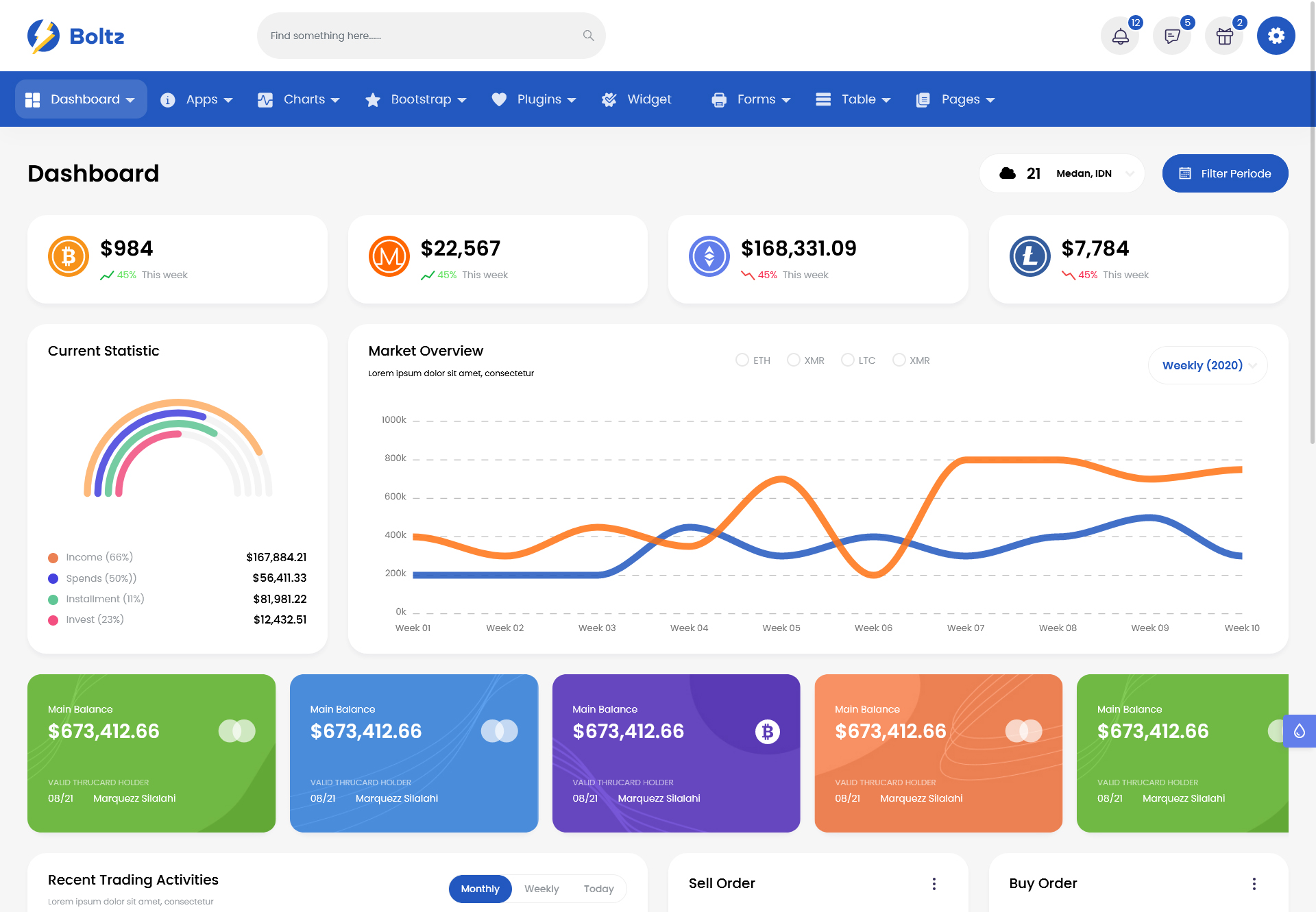This screenshot has height=912, width=1316.
Task: Open the gift box icon
Action: click(x=1224, y=36)
